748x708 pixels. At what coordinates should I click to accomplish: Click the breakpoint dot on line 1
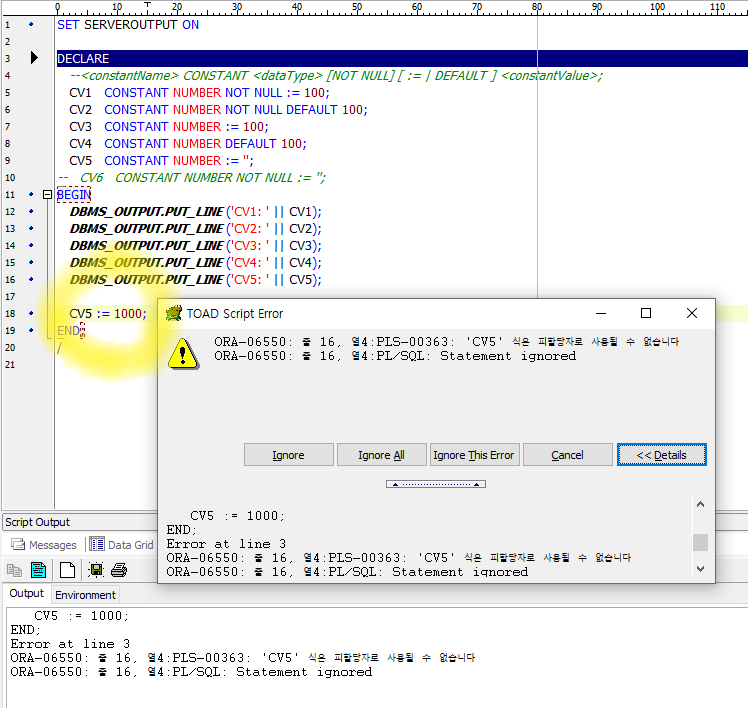(x=31, y=24)
